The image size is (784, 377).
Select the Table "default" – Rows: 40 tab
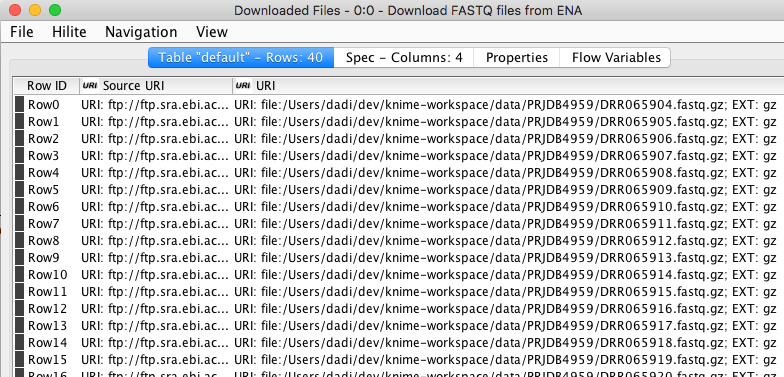click(240, 58)
